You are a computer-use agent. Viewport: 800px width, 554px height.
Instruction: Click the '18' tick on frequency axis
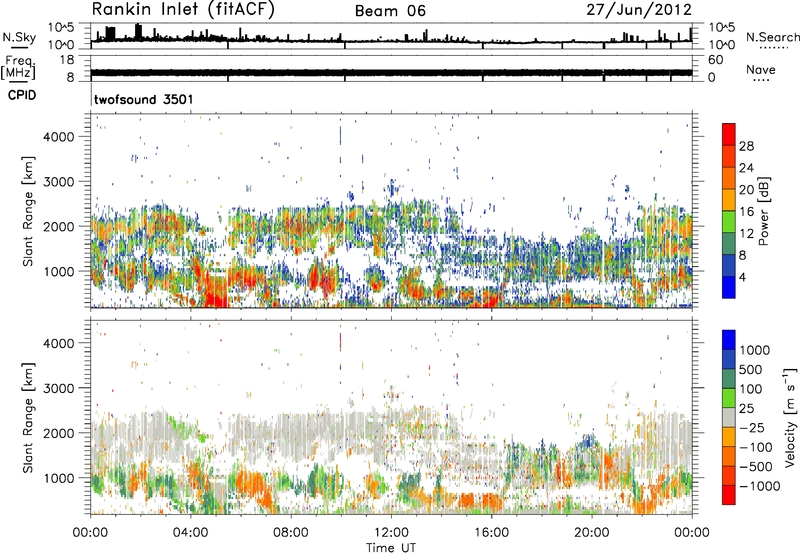tap(67, 60)
